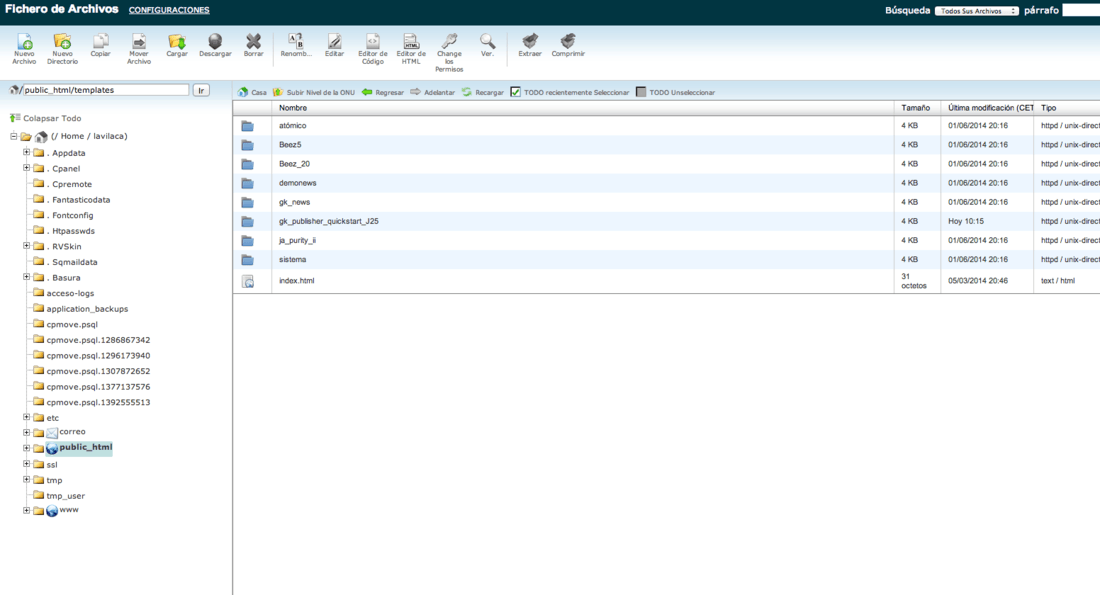Viewport: 1100px width, 595px height.
Task: Click the Borrar delete icon
Action: [253, 42]
